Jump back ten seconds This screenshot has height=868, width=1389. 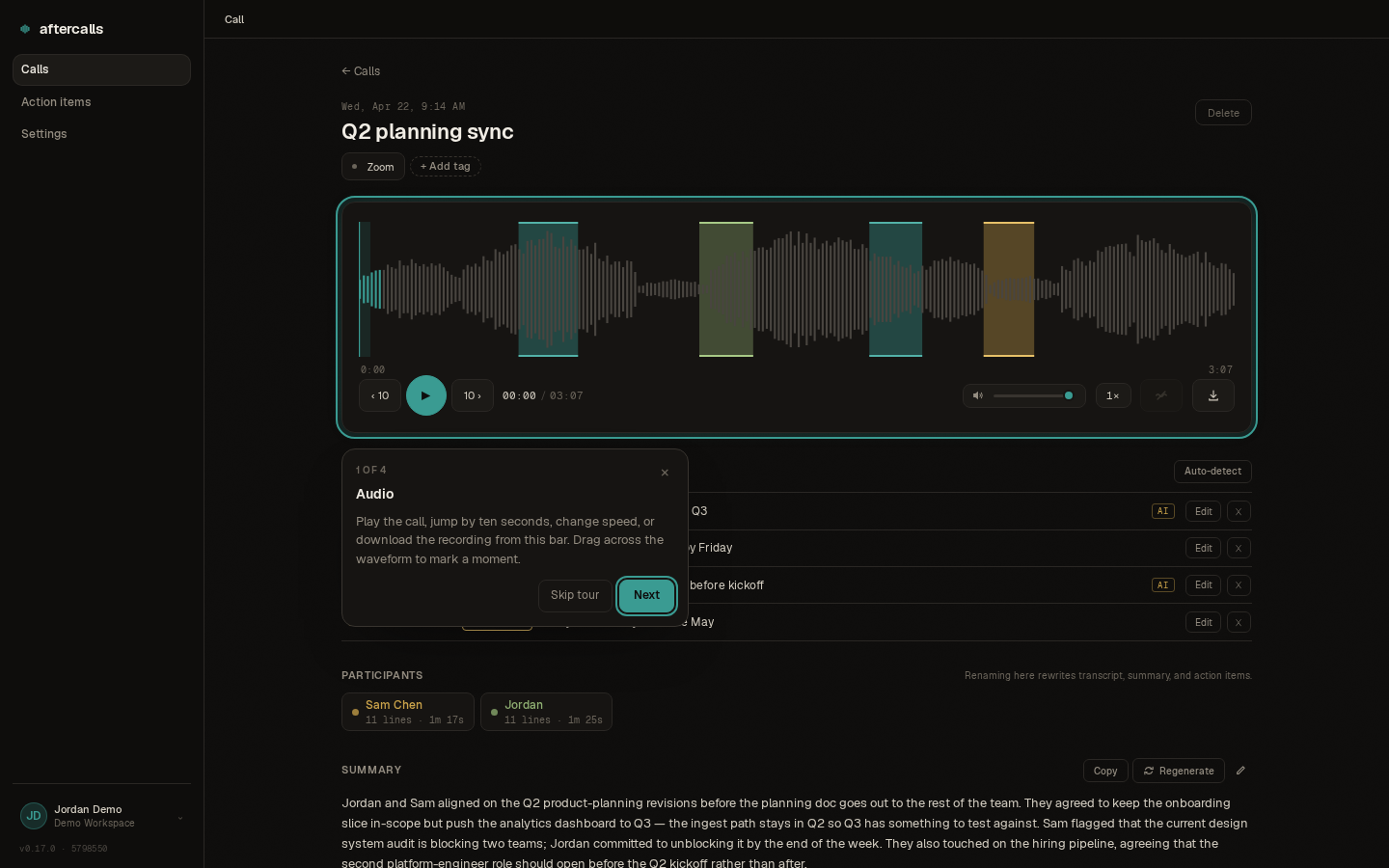(380, 395)
